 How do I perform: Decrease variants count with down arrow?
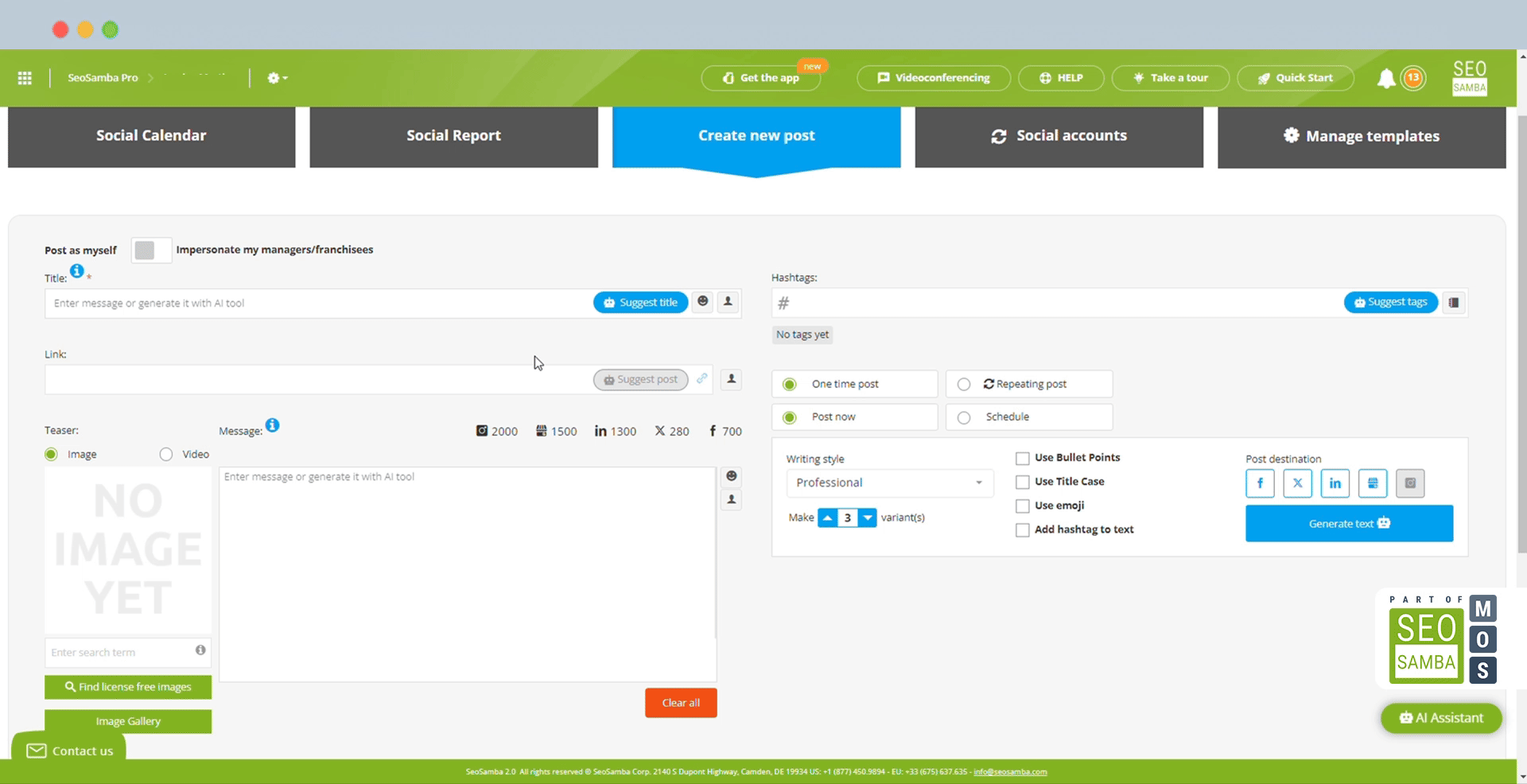click(x=868, y=518)
